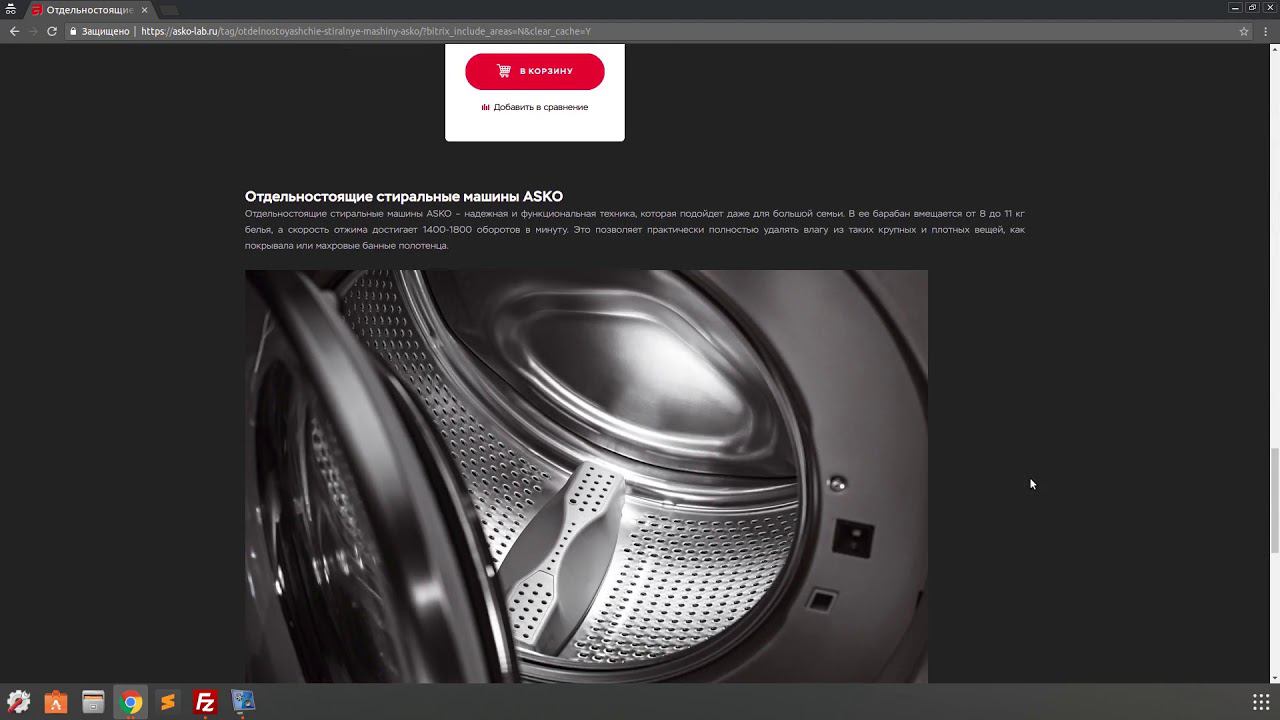Open the file manager taskbar icon
Viewport: 1280px width, 720px height.
point(93,702)
